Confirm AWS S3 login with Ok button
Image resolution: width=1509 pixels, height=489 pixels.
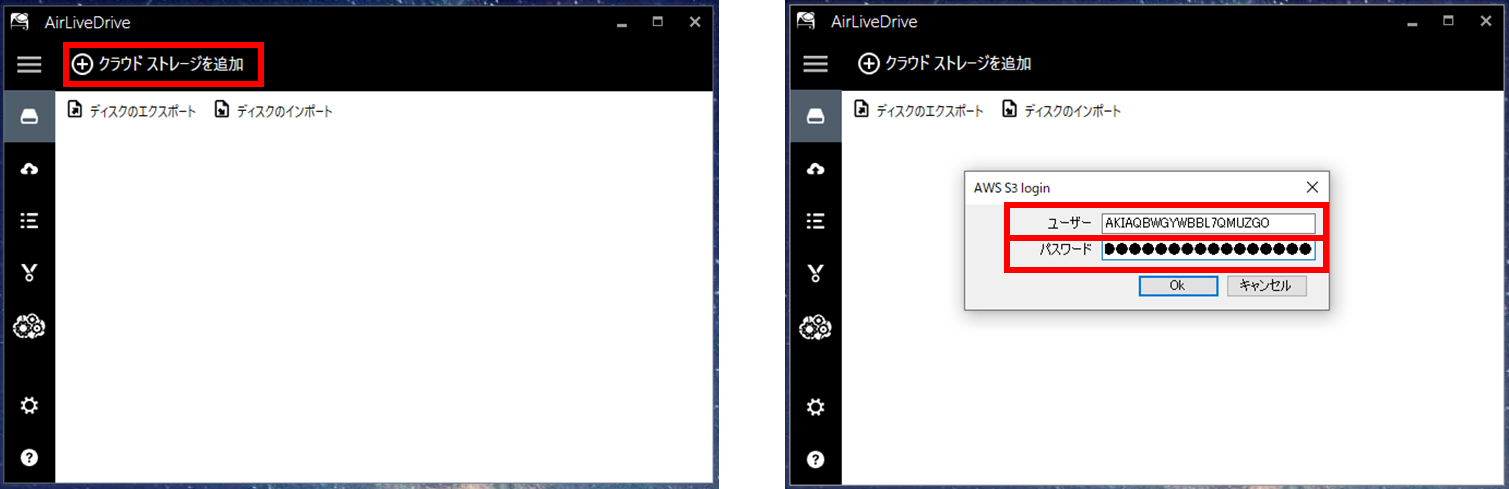point(1177,285)
